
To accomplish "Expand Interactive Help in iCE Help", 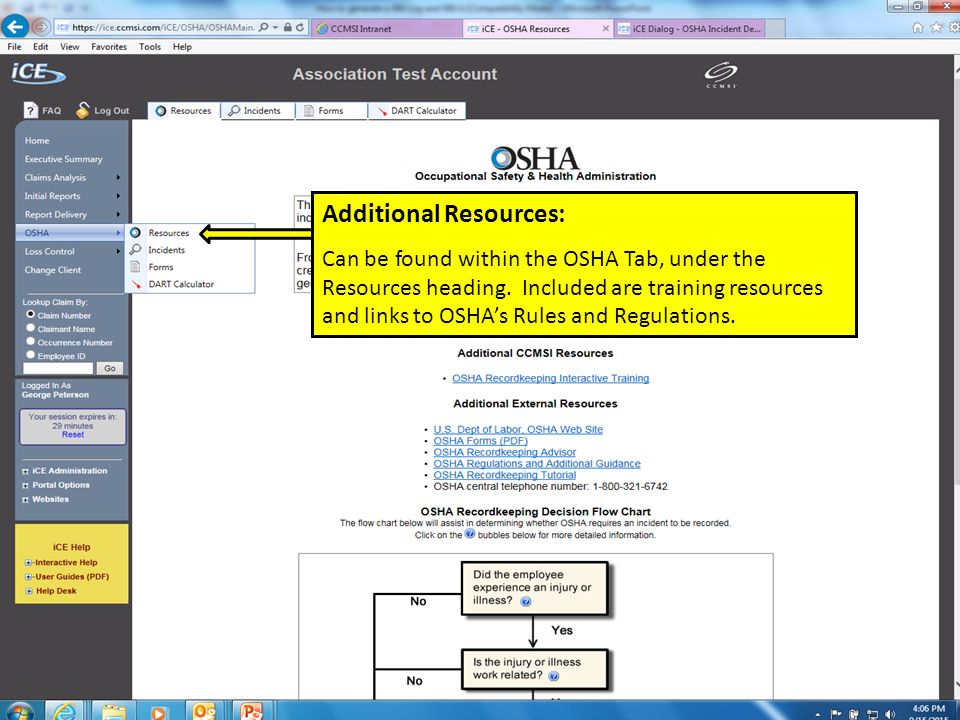I will (28, 563).
